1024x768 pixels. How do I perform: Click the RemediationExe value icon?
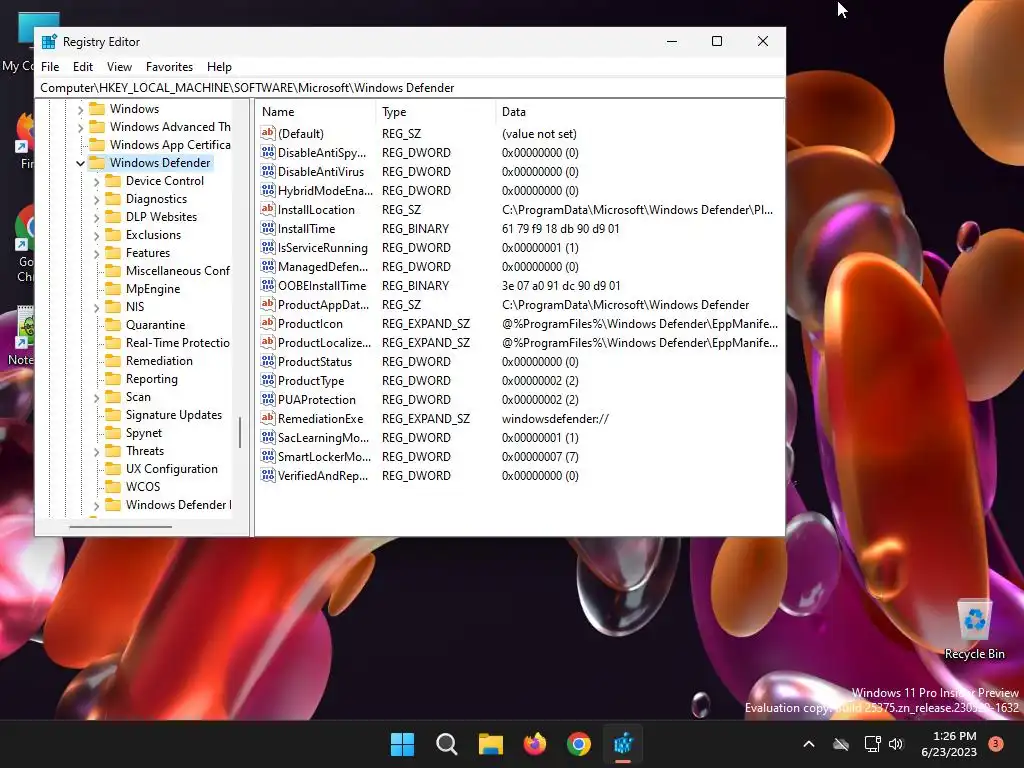268,418
